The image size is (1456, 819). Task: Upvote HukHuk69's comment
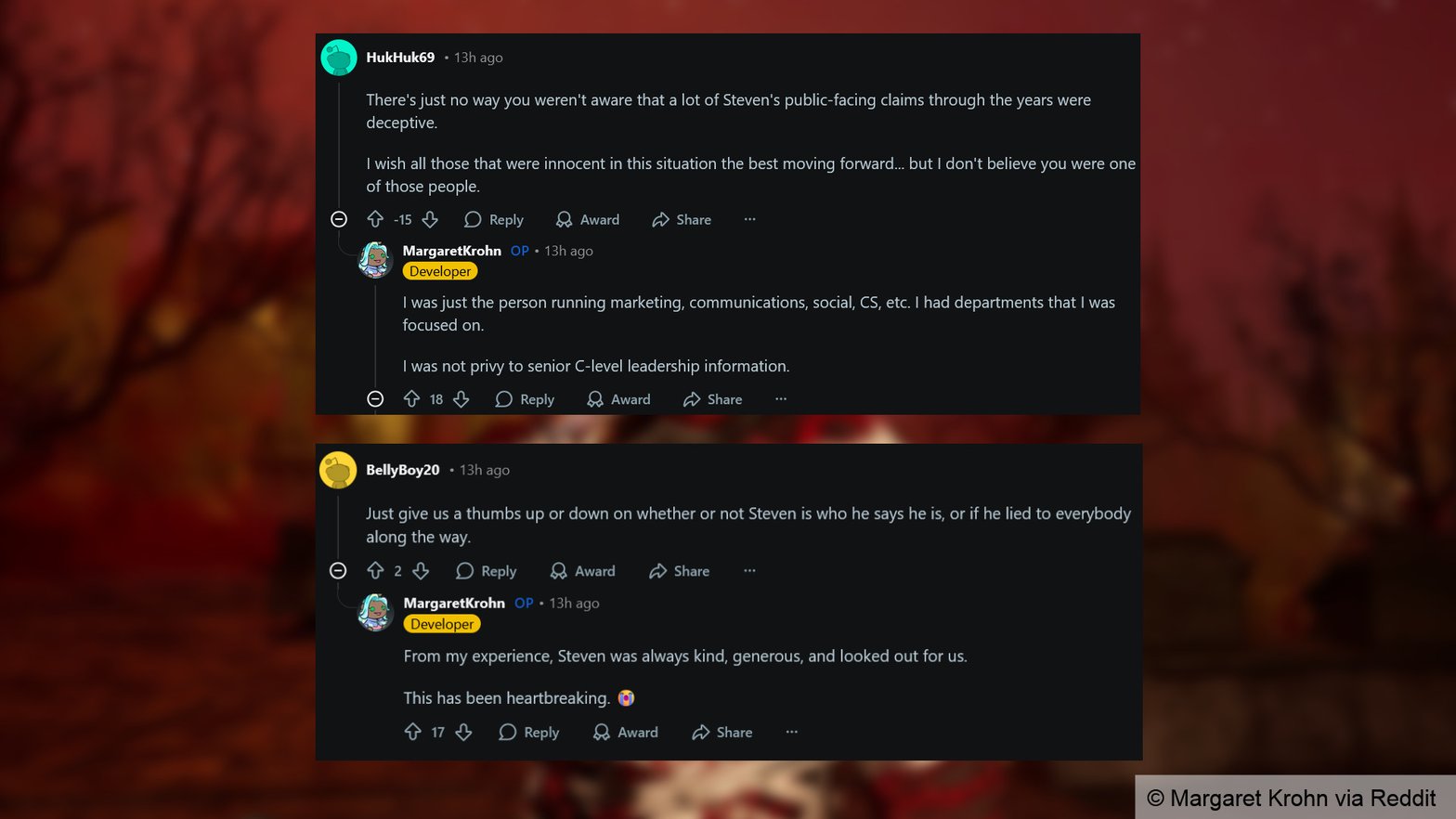[x=375, y=219]
